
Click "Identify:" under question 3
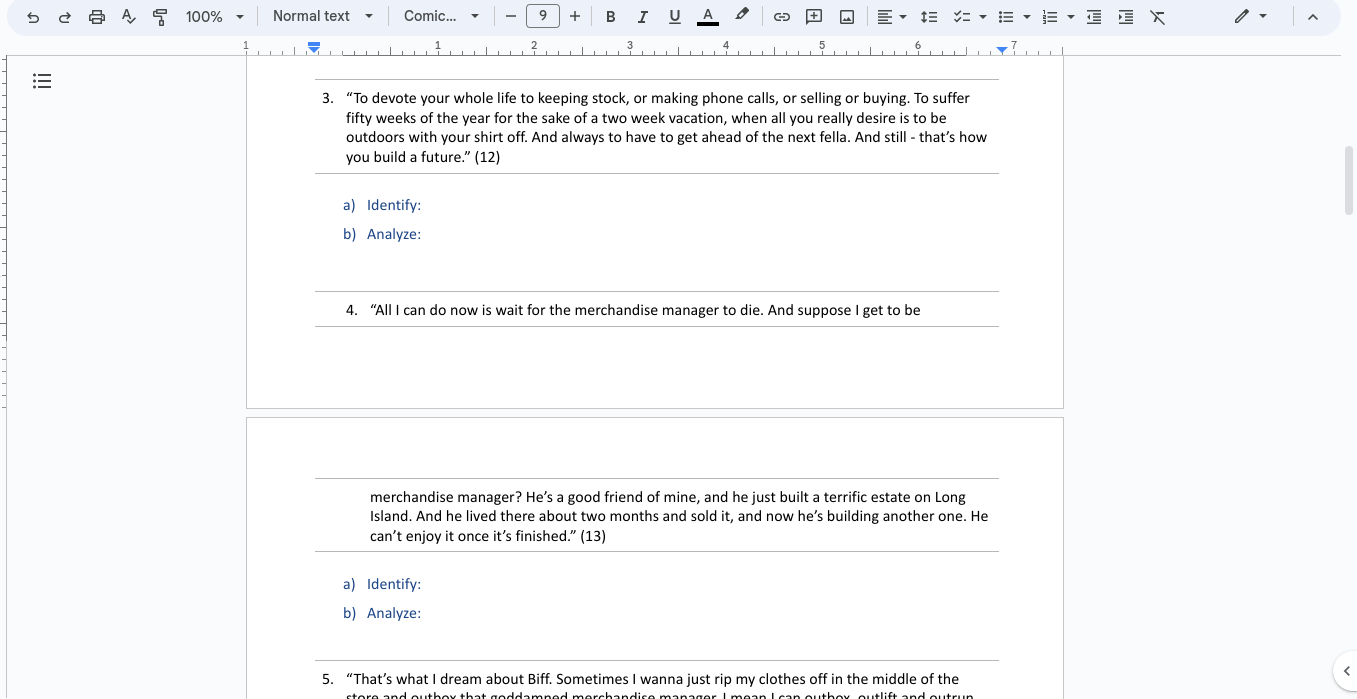[394, 205]
